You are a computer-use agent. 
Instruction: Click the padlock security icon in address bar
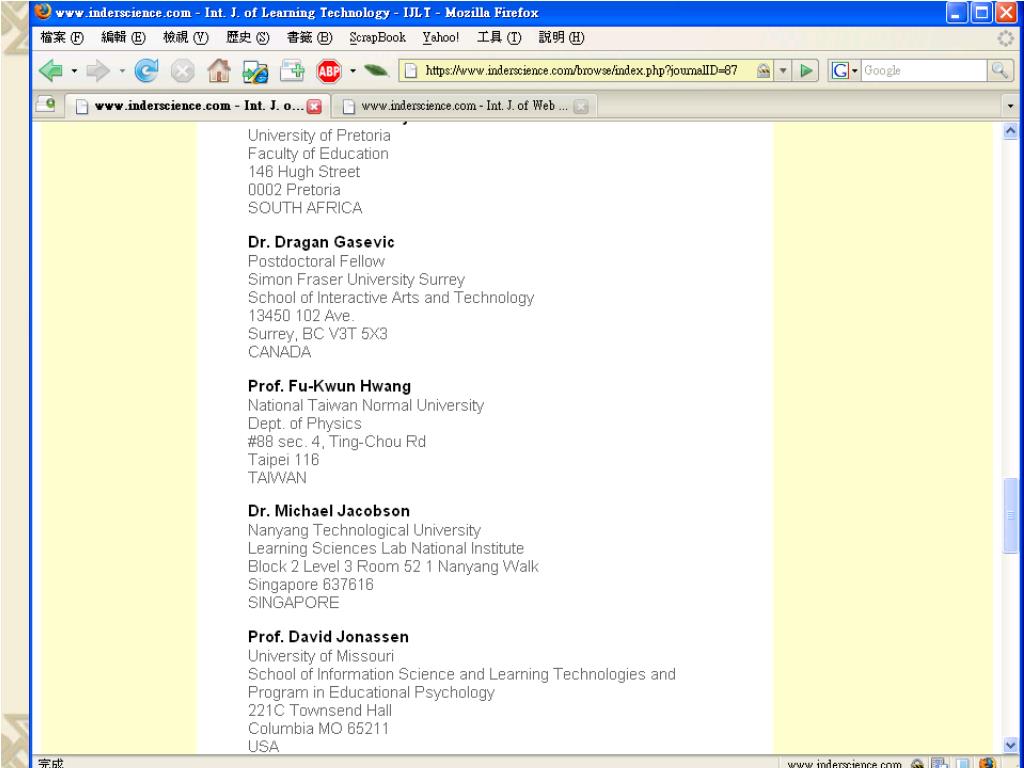763,71
